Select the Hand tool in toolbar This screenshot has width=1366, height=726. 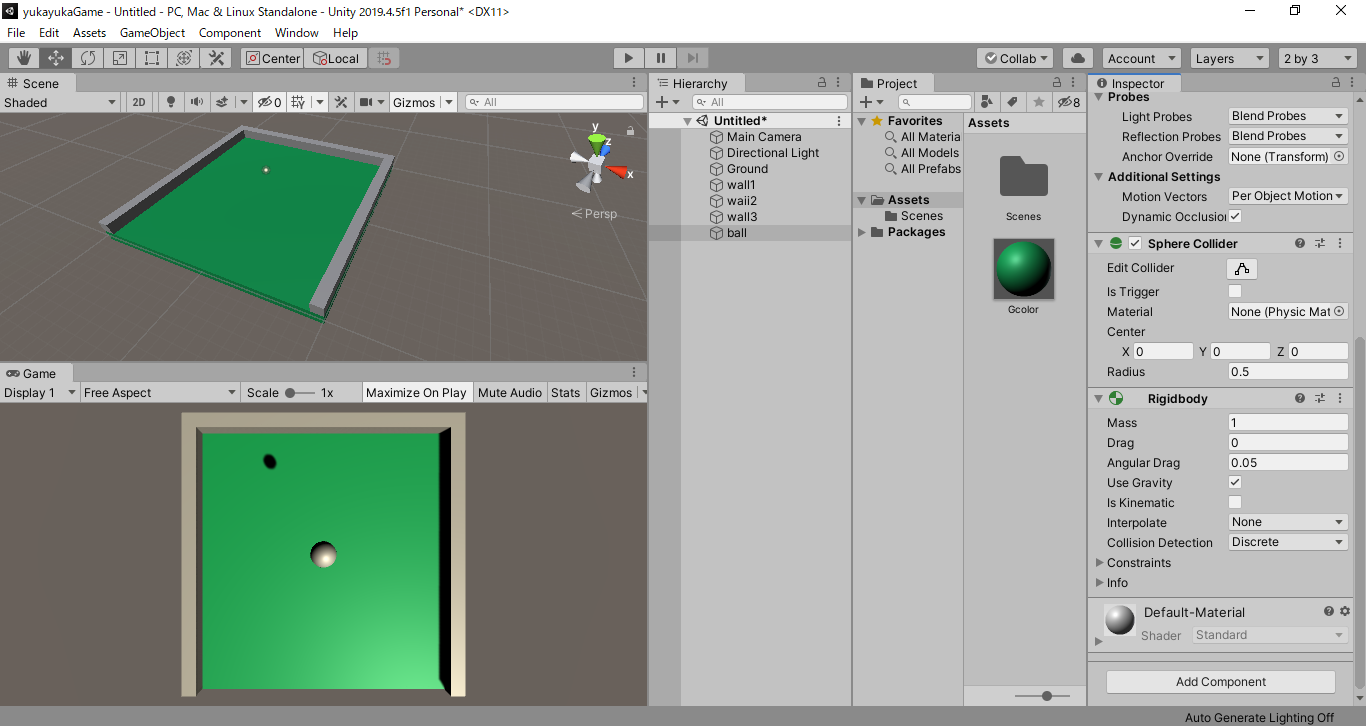(x=24, y=58)
